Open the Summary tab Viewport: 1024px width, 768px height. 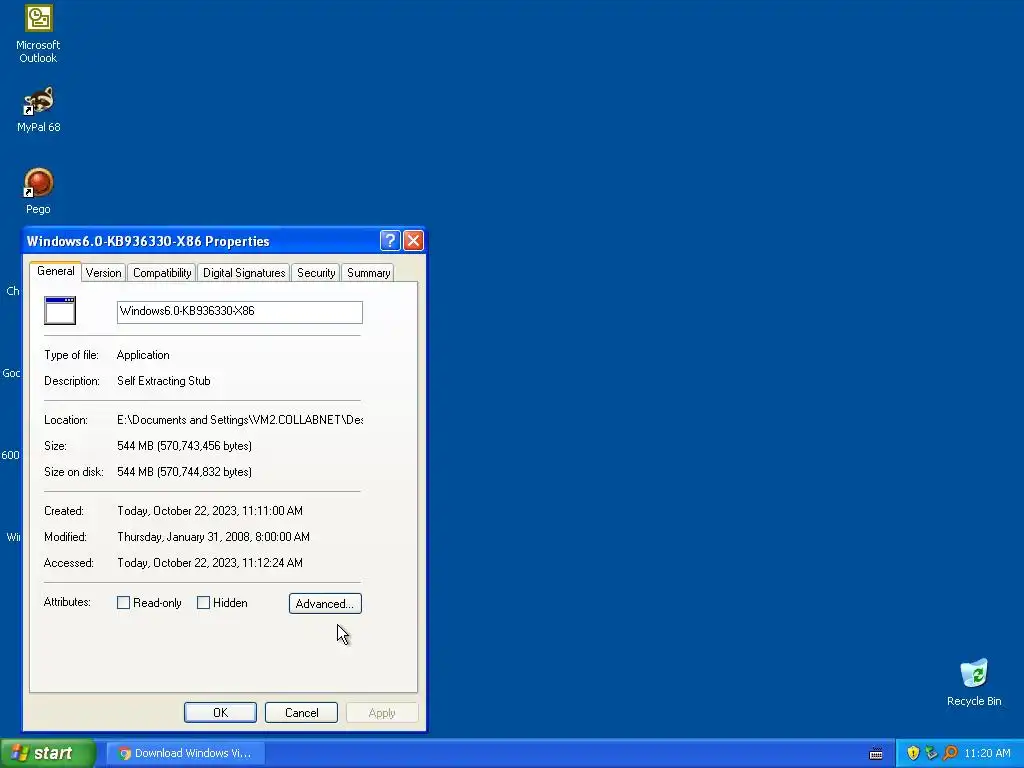pos(368,273)
